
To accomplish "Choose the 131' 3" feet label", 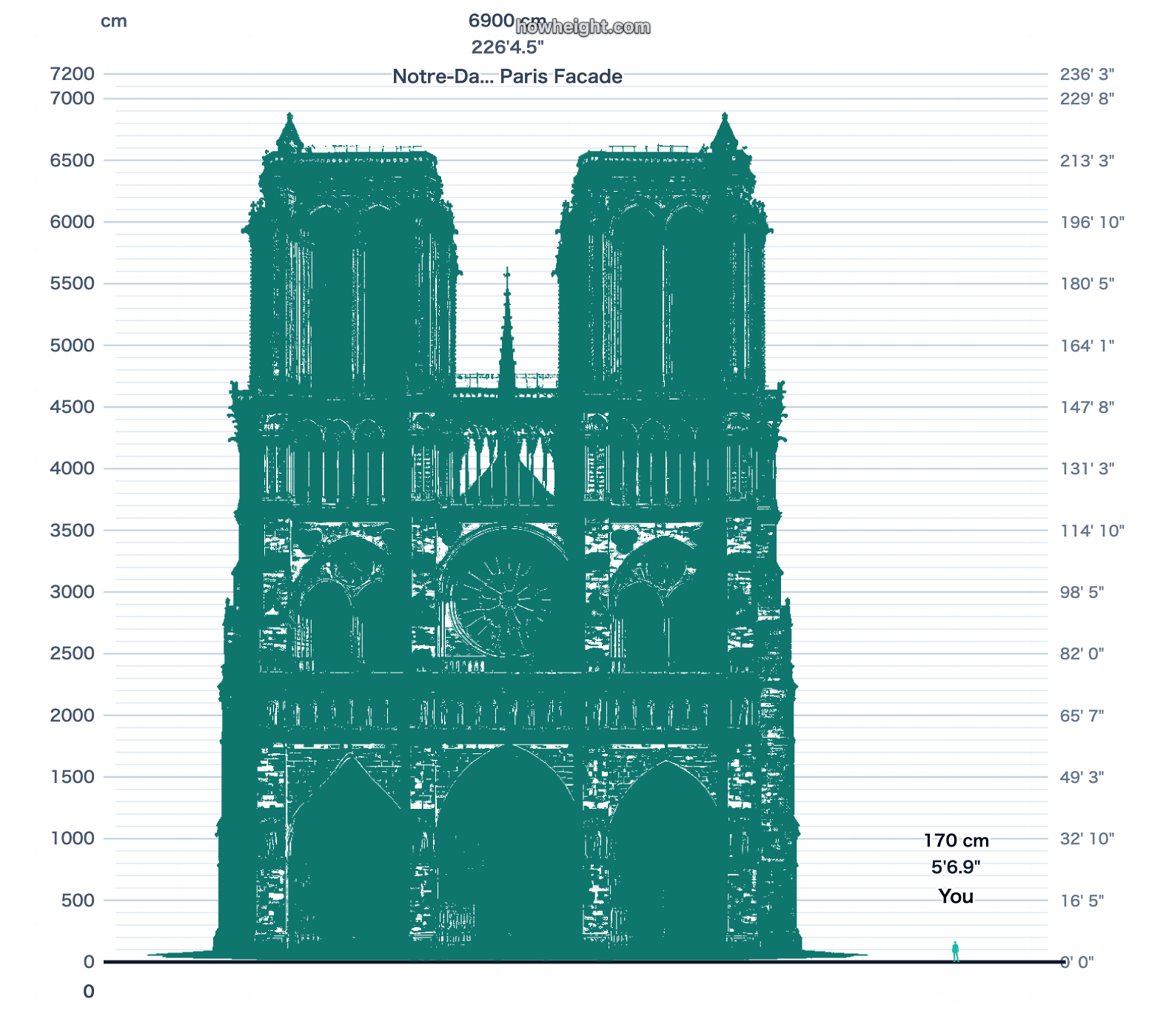I will click(x=1087, y=468).
